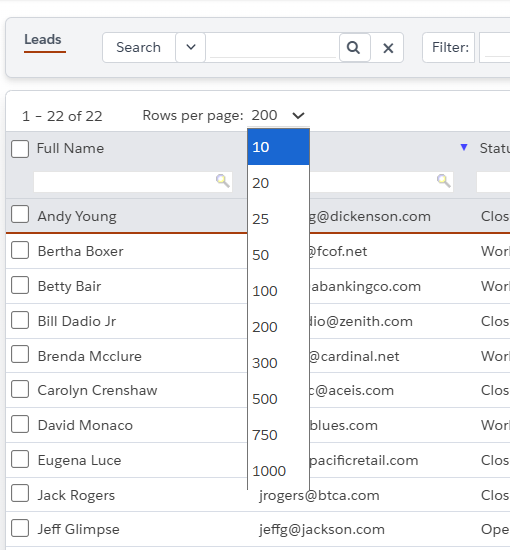This screenshot has height=550, width=510.
Task: Check the box for David Monaco
Action: [x=20, y=424]
